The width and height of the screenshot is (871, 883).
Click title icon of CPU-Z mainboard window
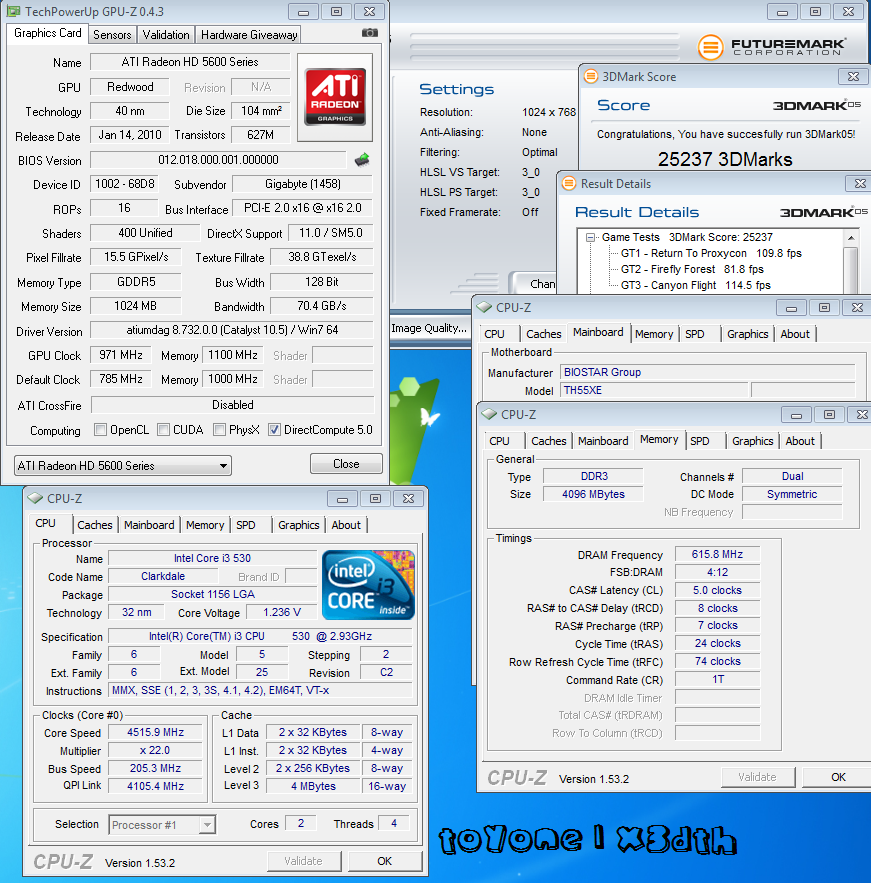[x=484, y=307]
